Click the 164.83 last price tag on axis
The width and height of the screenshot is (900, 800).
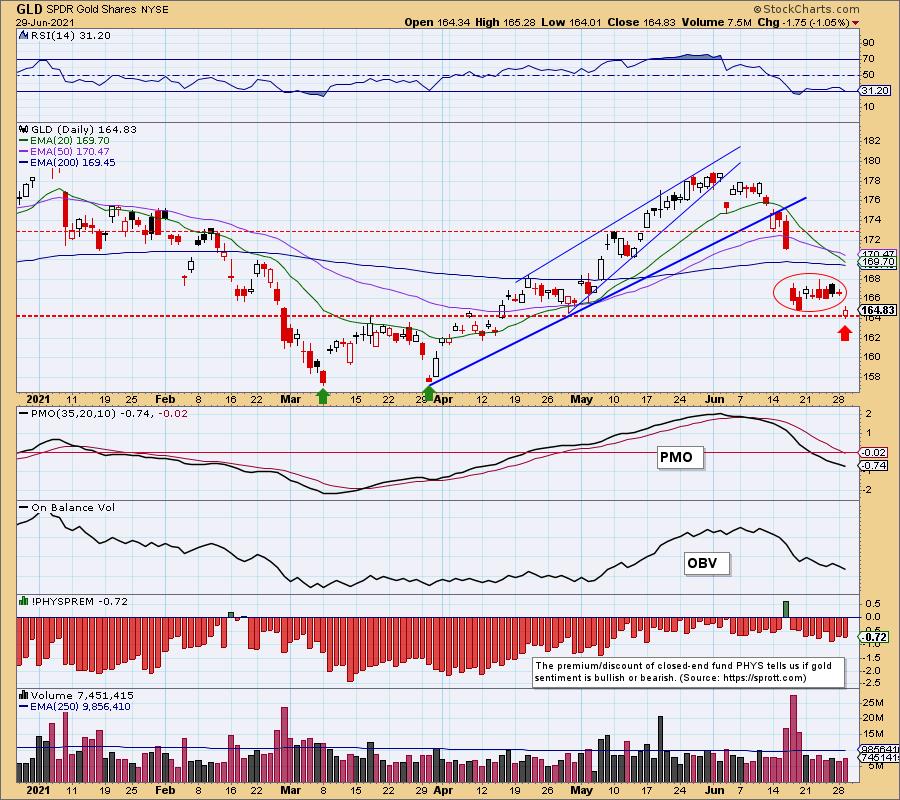pyautogui.click(x=878, y=310)
